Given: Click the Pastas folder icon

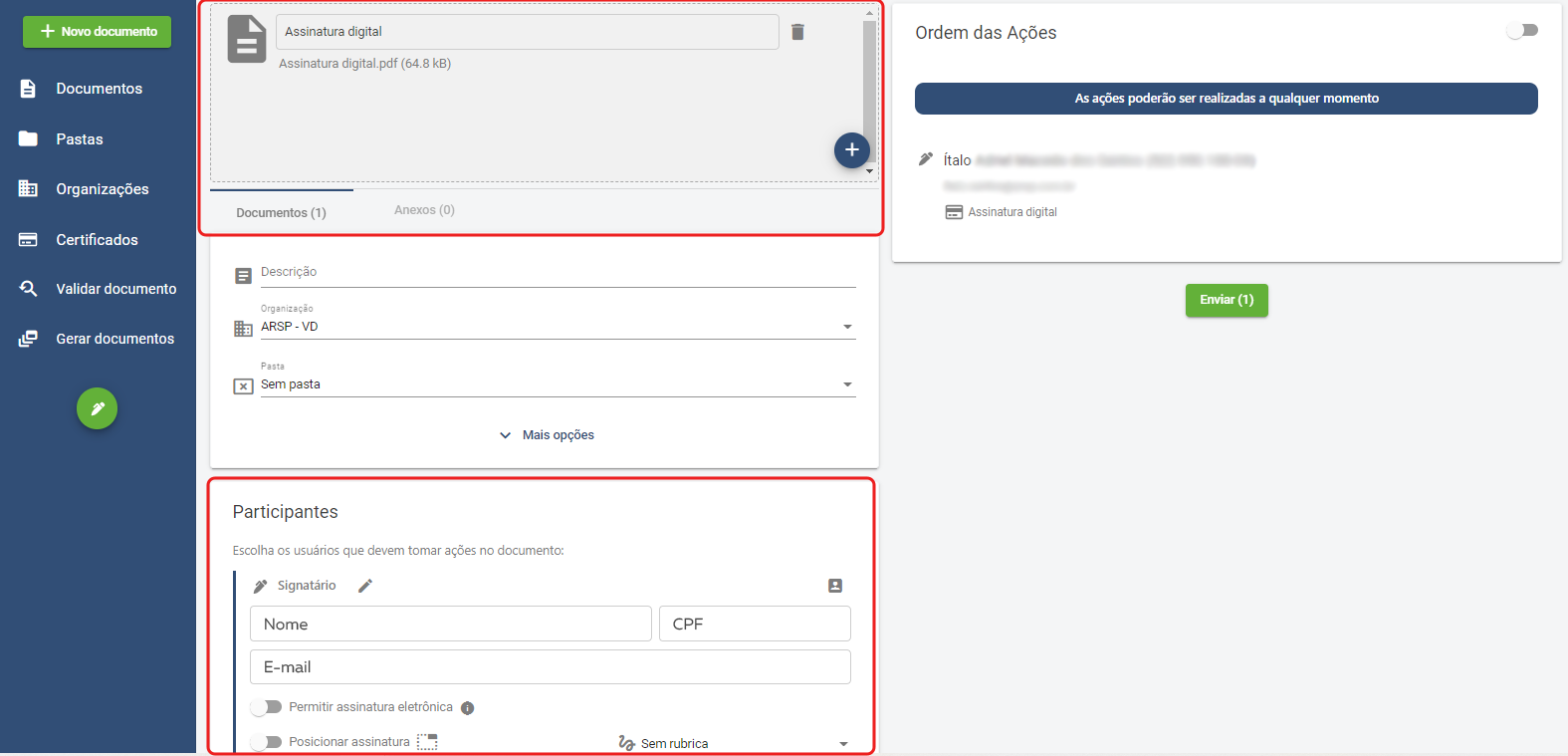Looking at the screenshot, I should (x=28, y=138).
